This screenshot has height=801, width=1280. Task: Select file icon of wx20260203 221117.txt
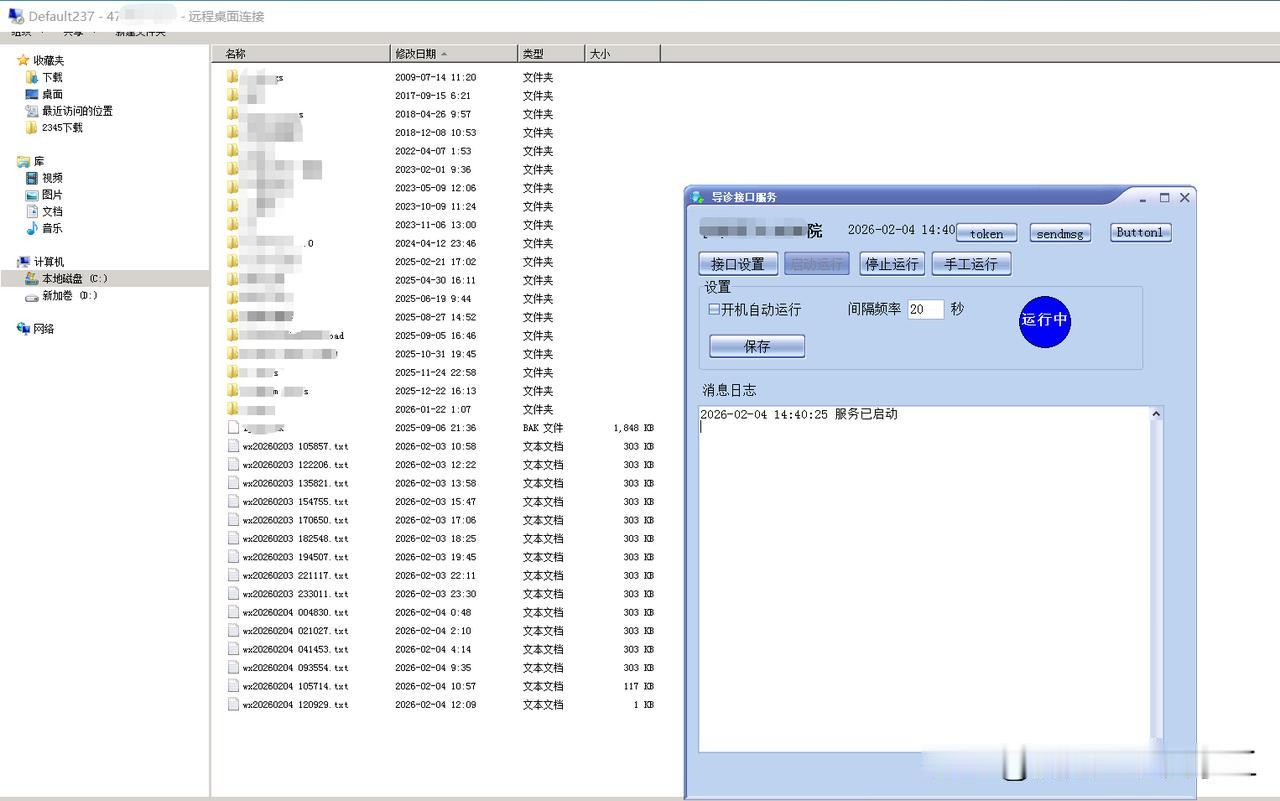click(233, 576)
